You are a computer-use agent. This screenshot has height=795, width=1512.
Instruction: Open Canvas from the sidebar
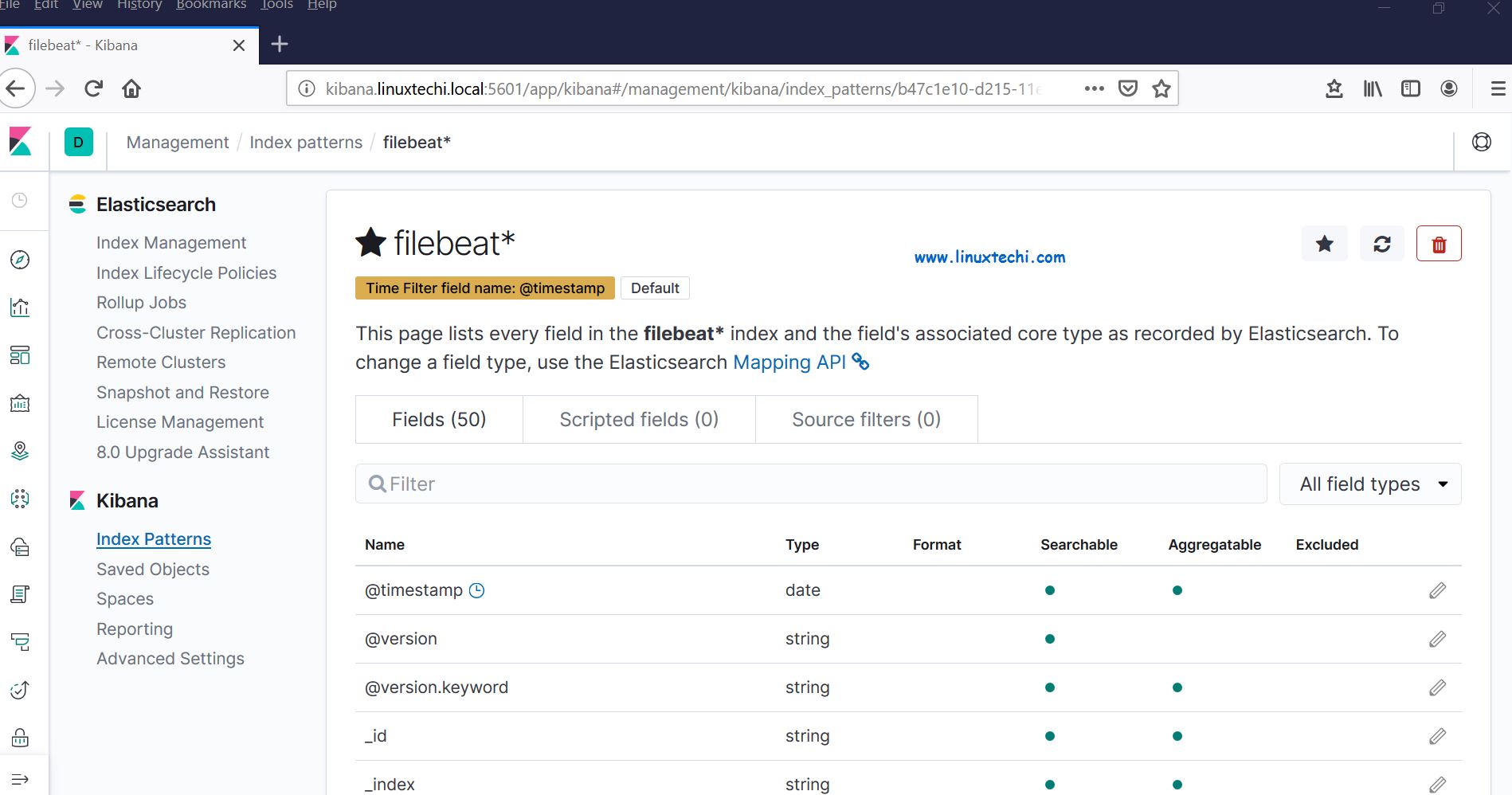point(20,403)
